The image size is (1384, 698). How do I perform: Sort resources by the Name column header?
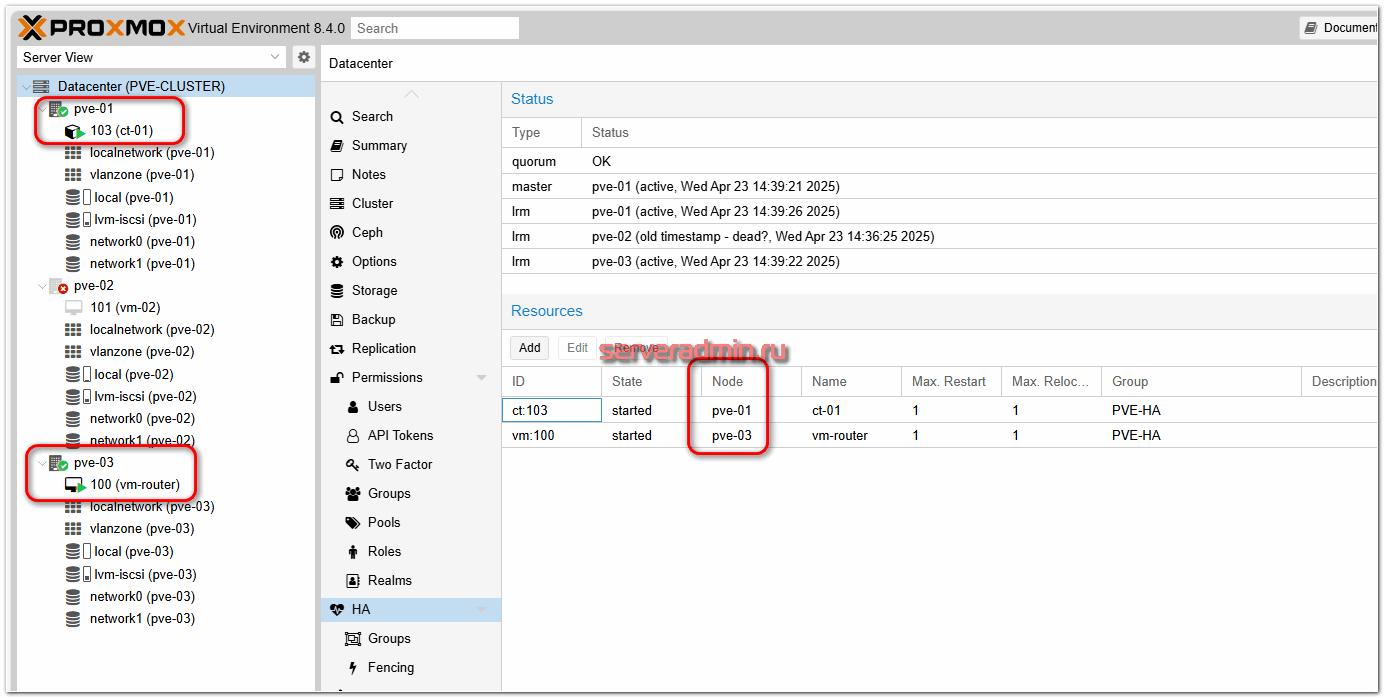(851, 381)
